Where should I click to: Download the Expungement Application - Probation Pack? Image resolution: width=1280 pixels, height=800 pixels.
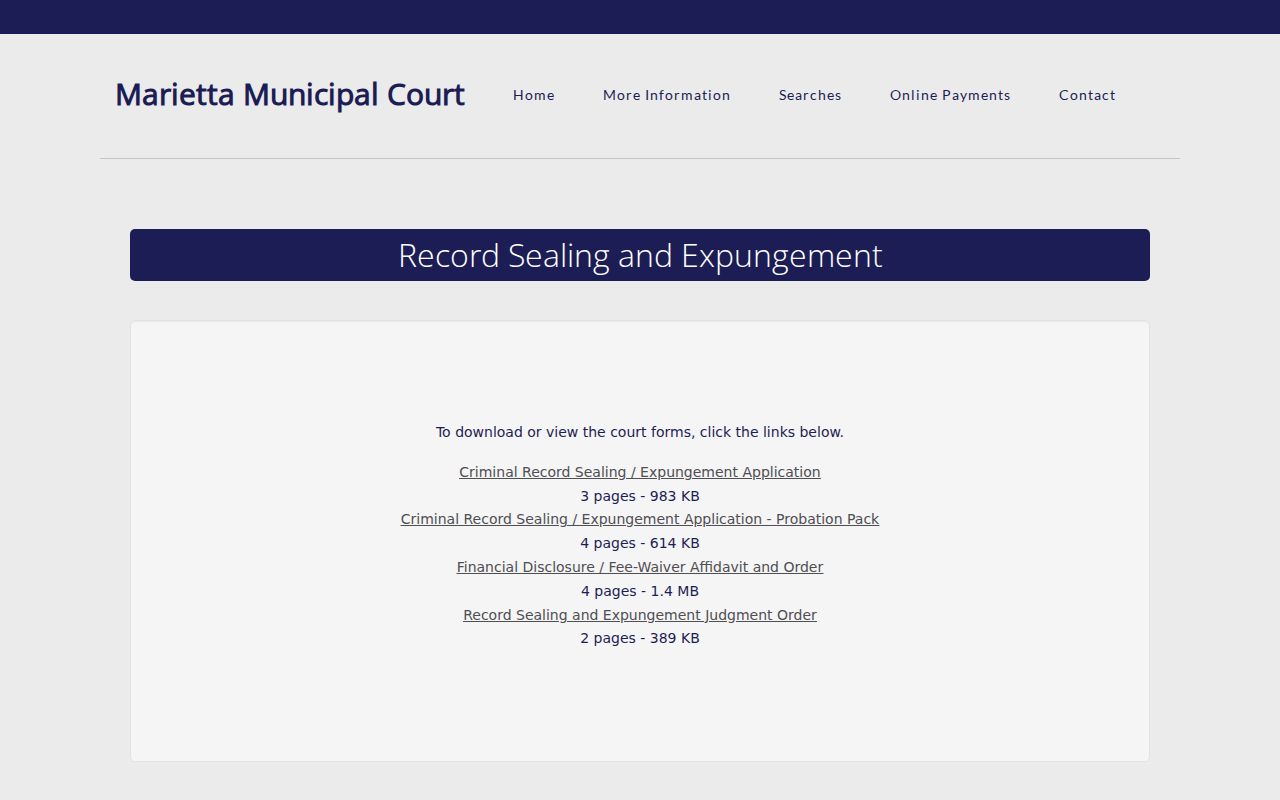tap(640, 519)
